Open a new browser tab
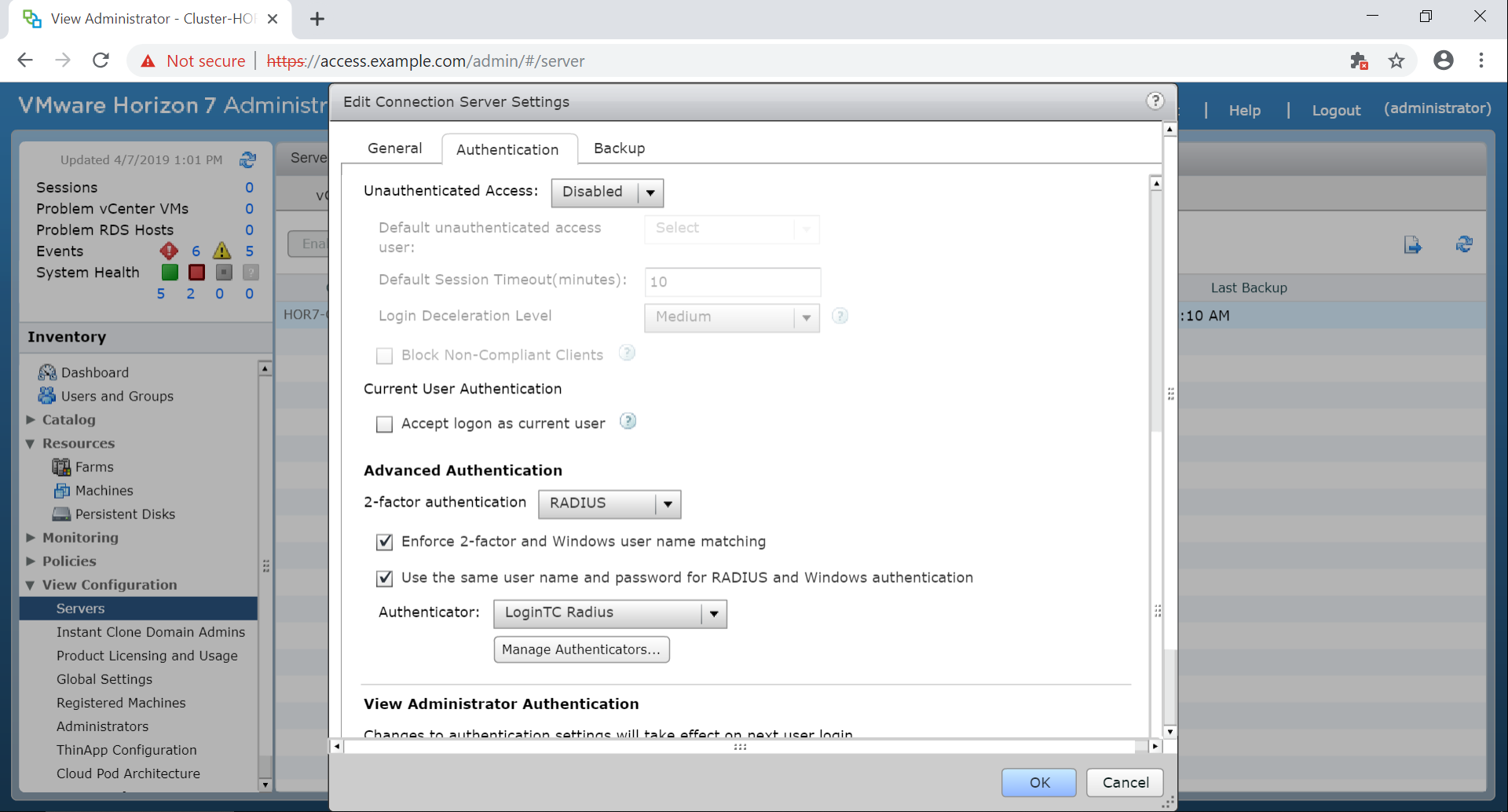Image resolution: width=1508 pixels, height=812 pixels. 317,19
